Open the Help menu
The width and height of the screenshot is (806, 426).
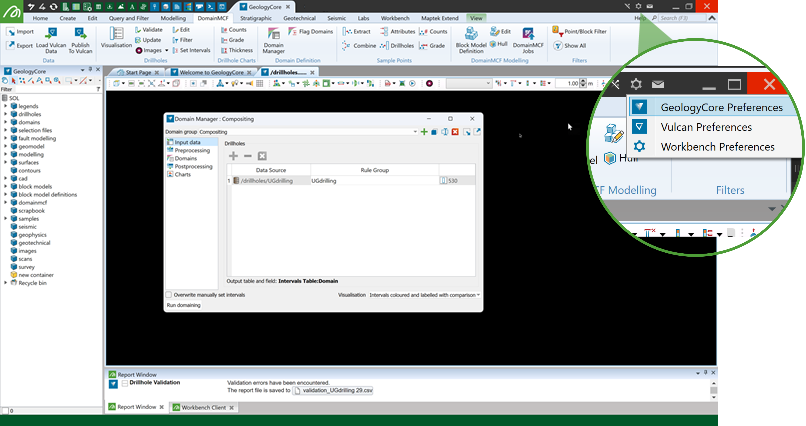[x=640, y=18]
